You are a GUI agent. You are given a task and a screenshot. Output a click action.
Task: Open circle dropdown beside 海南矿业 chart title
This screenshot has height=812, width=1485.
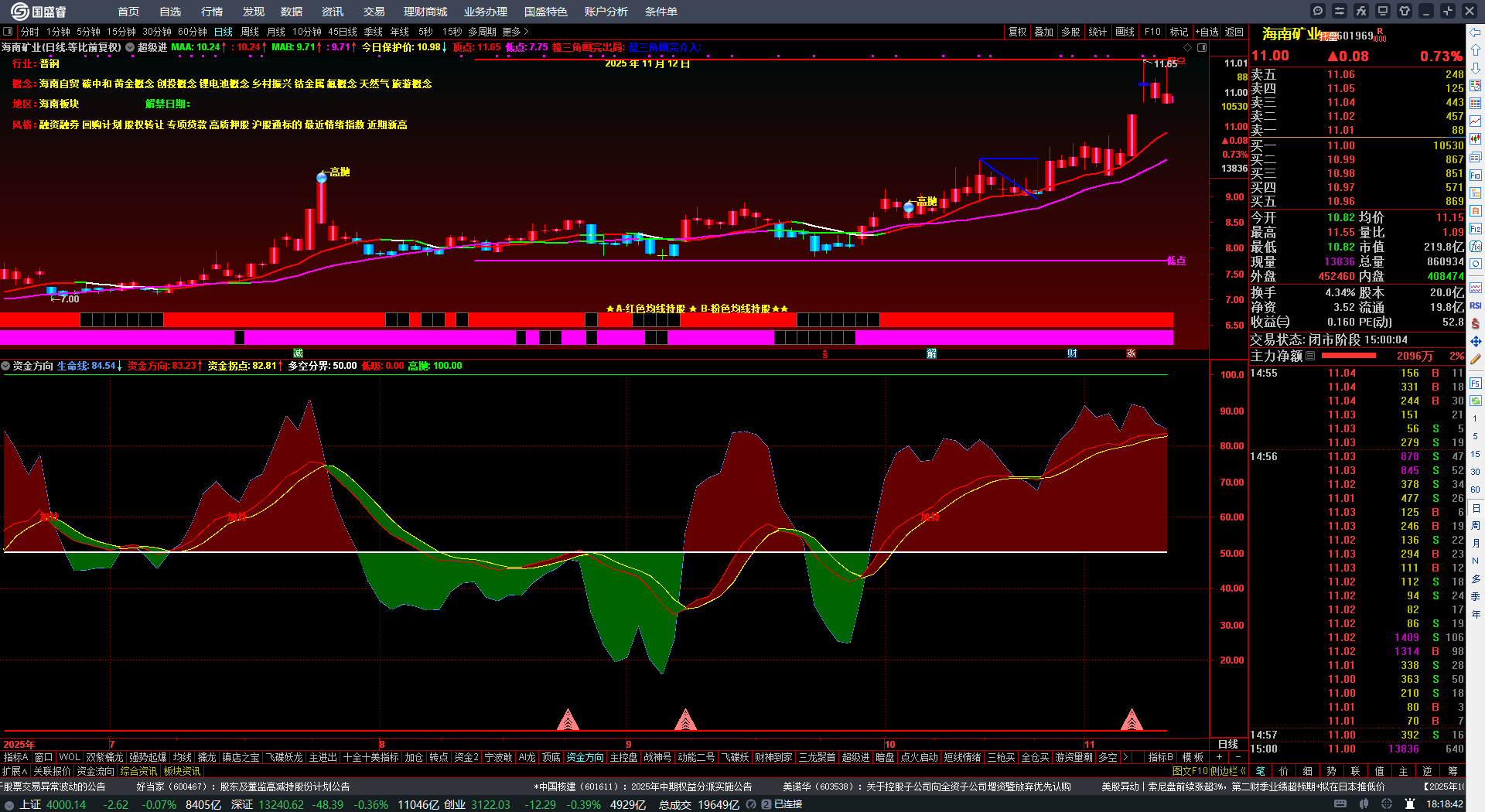(x=130, y=47)
